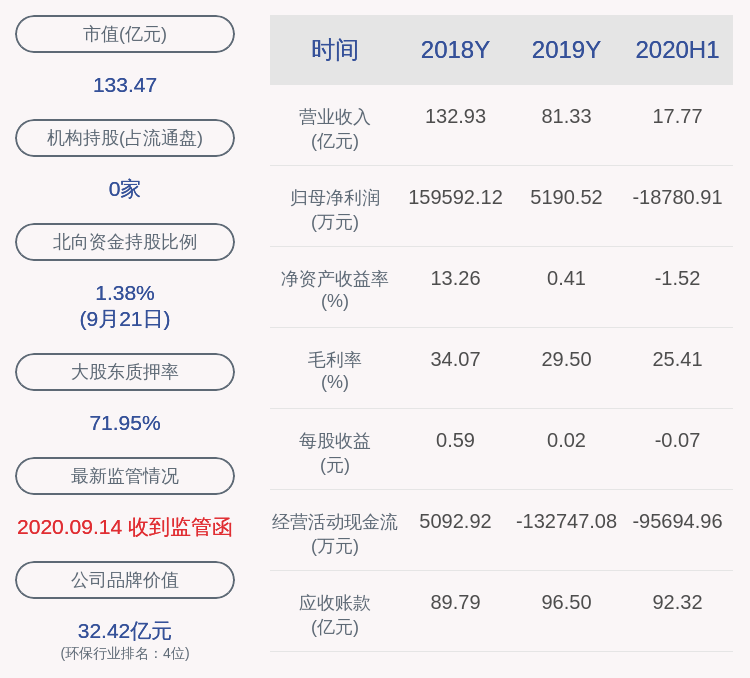The width and height of the screenshot is (750, 678).
Task: Click the 每股收益(元) row label
Action: [x=335, y=453]
